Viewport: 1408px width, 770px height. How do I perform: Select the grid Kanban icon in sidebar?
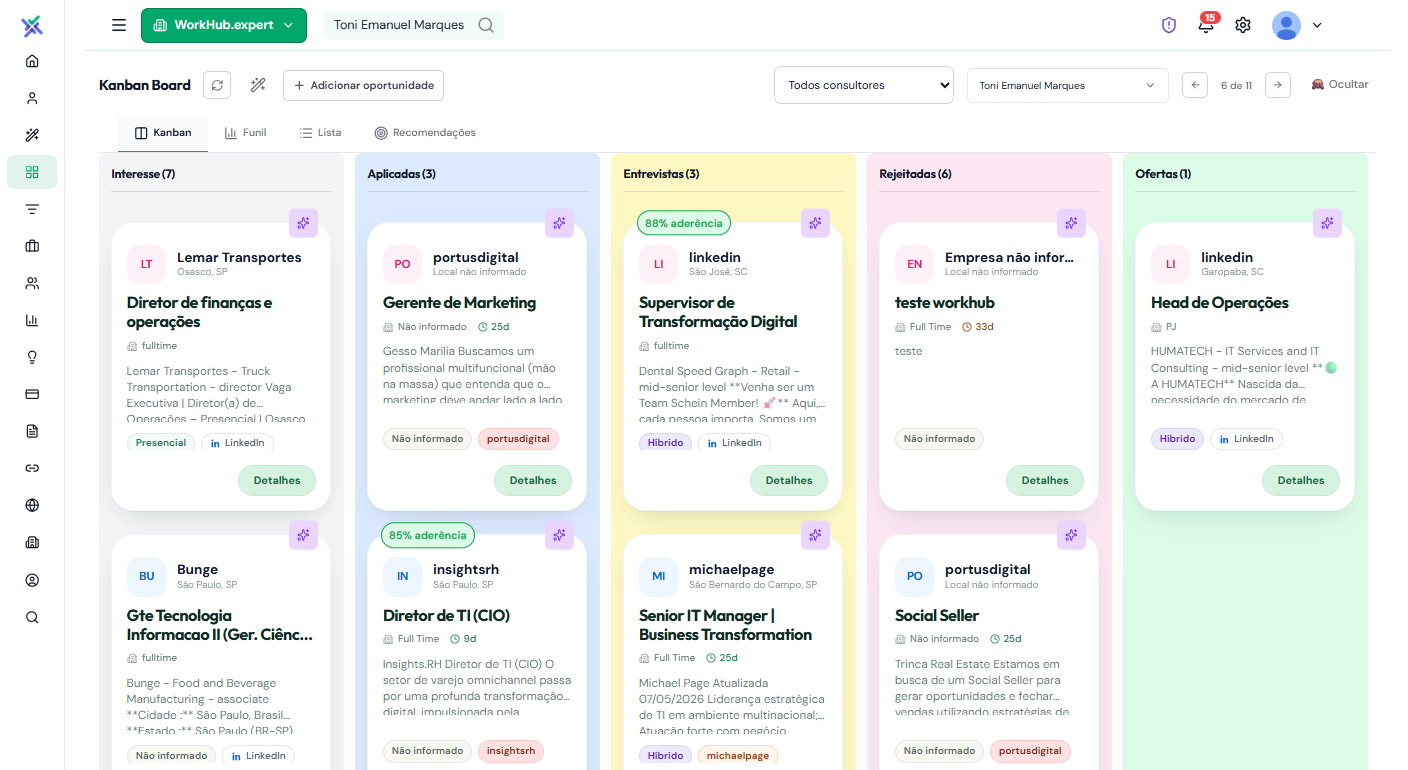click(32, 172)
